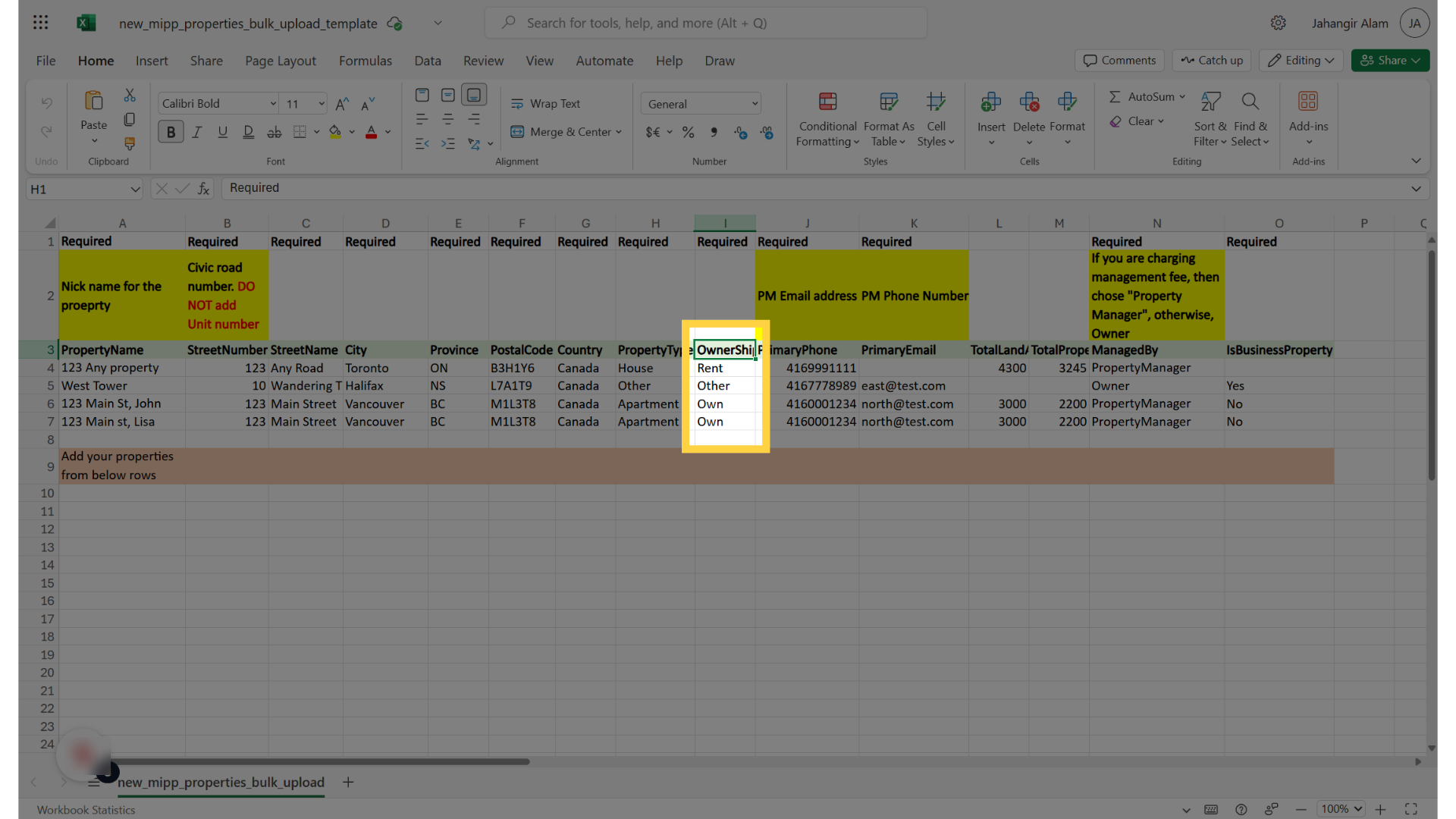This screenshot has width=1456, height=819.
Task: Switch to the Page Layout tab
Action: (281, 61)
